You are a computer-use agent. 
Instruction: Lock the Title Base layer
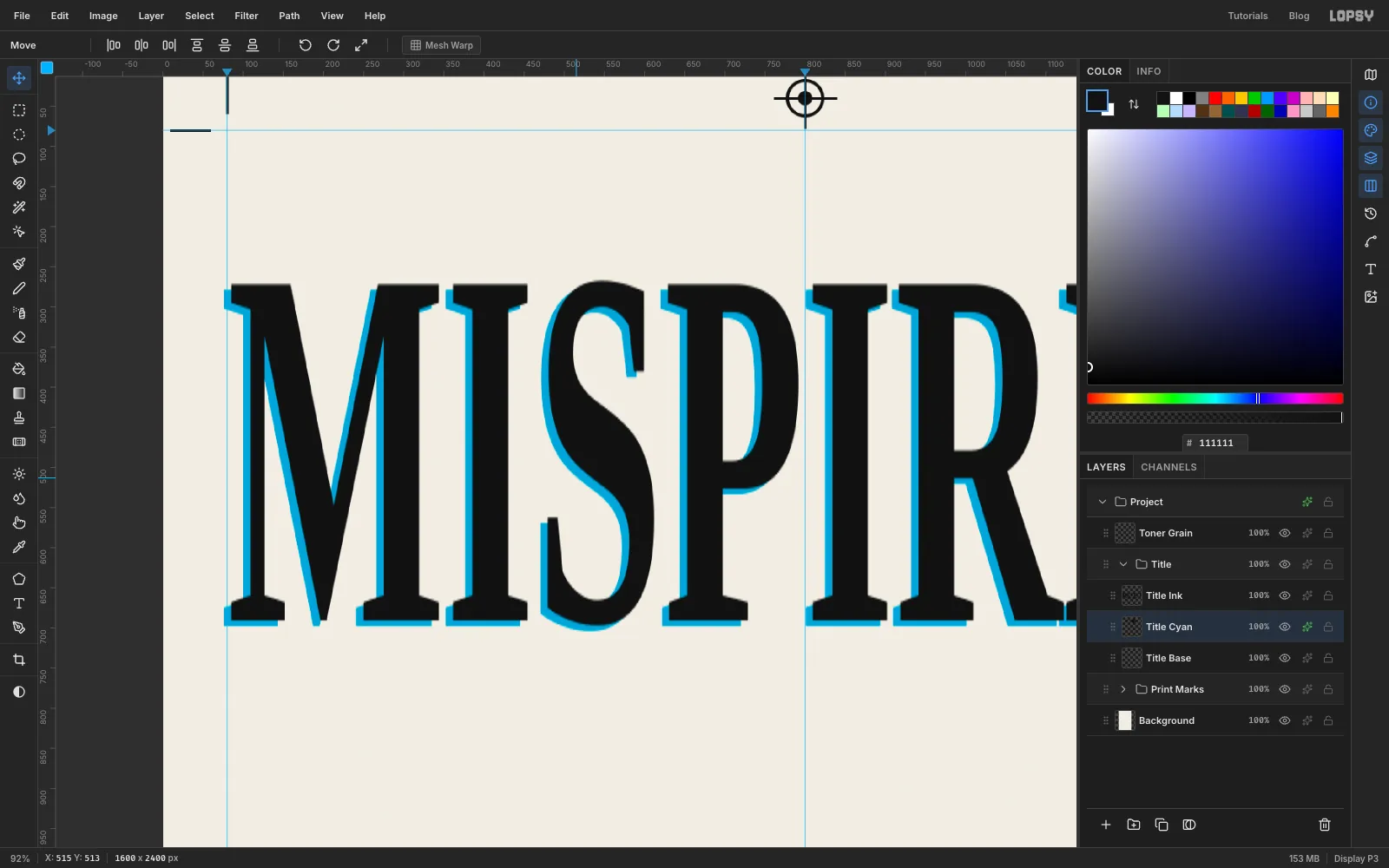point(1328,658)
